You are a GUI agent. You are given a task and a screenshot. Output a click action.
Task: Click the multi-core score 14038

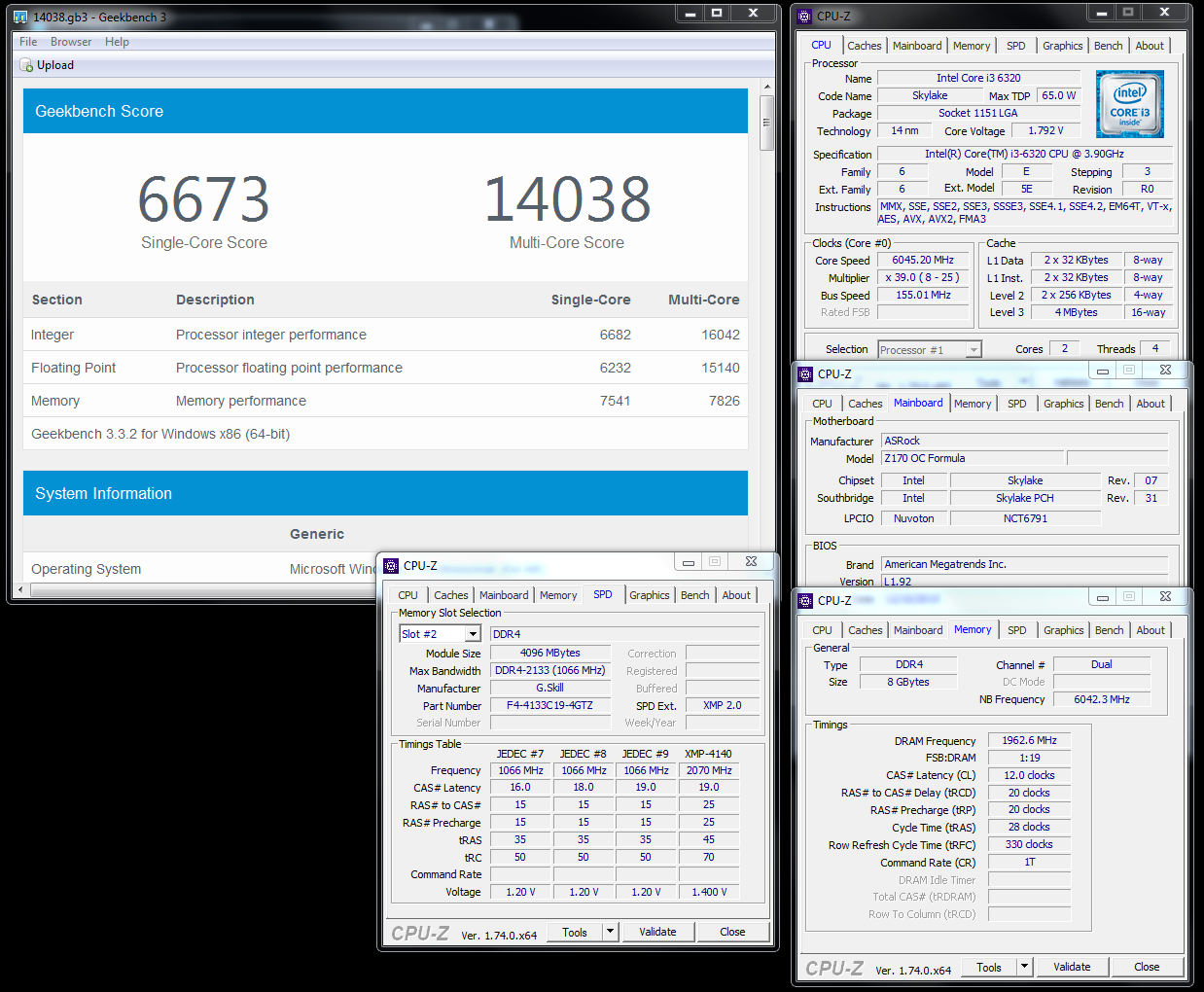[x=567, y=199]
